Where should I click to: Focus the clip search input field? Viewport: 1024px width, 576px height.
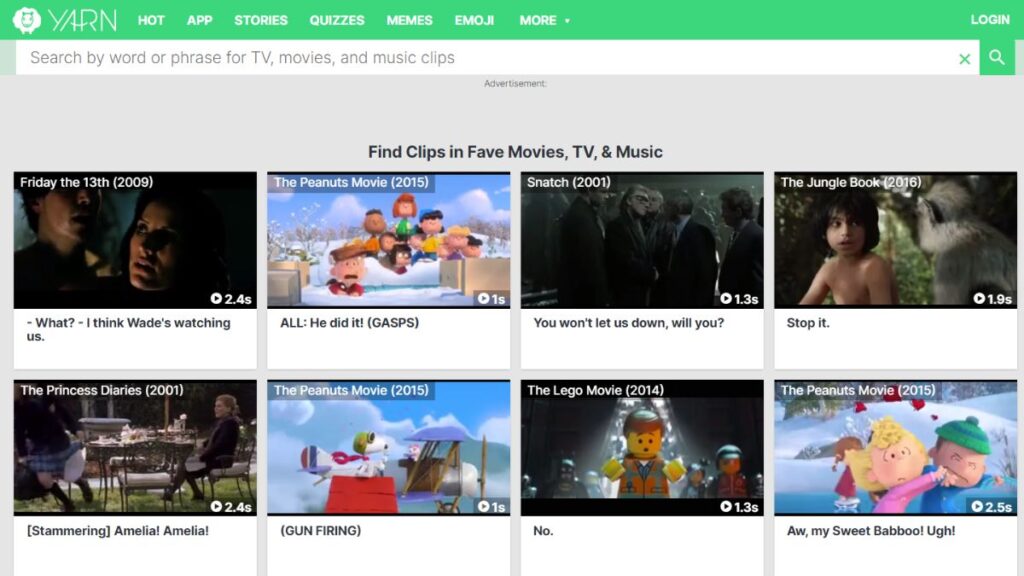pos(480,58)
